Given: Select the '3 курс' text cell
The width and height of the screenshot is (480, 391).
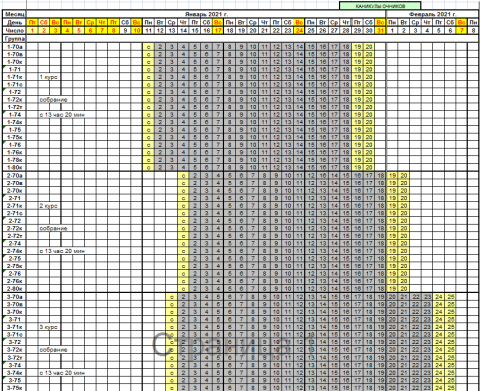Looking at the screenshot, I should point(48,327).
